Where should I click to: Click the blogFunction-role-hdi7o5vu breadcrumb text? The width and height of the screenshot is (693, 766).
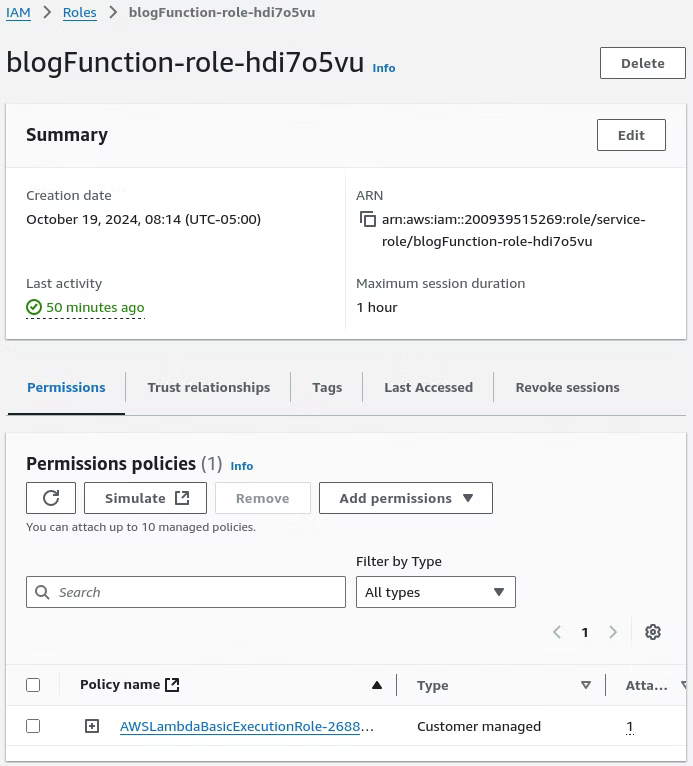click(x=222, y=12)
